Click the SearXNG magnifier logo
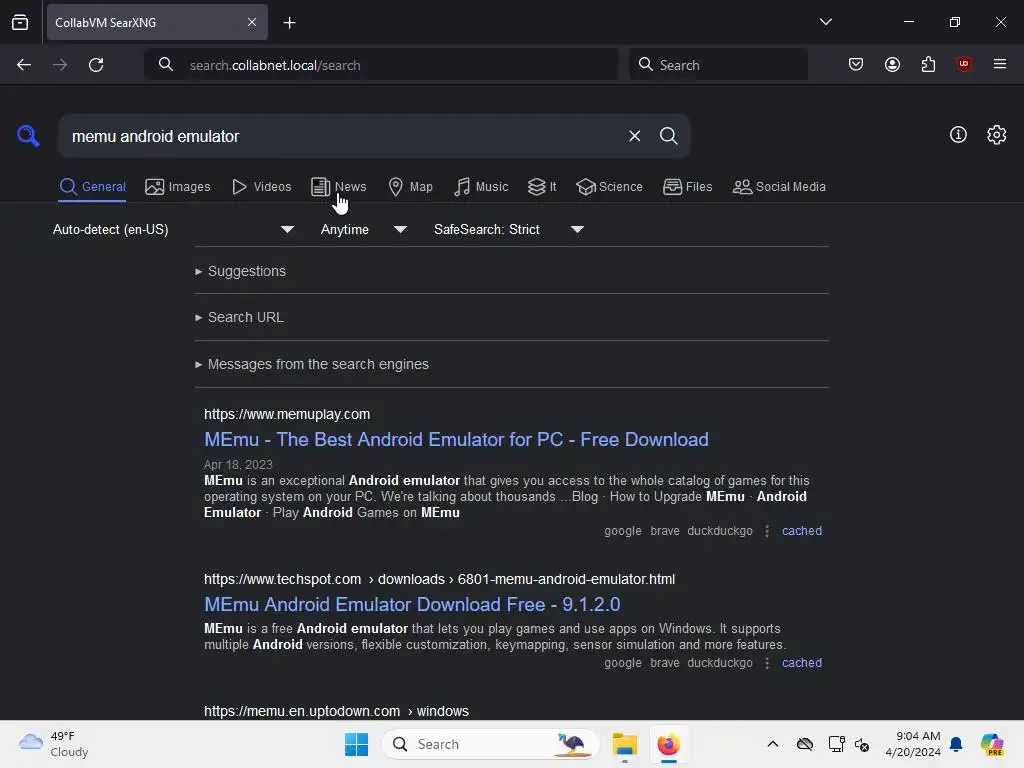 (28, 136)
